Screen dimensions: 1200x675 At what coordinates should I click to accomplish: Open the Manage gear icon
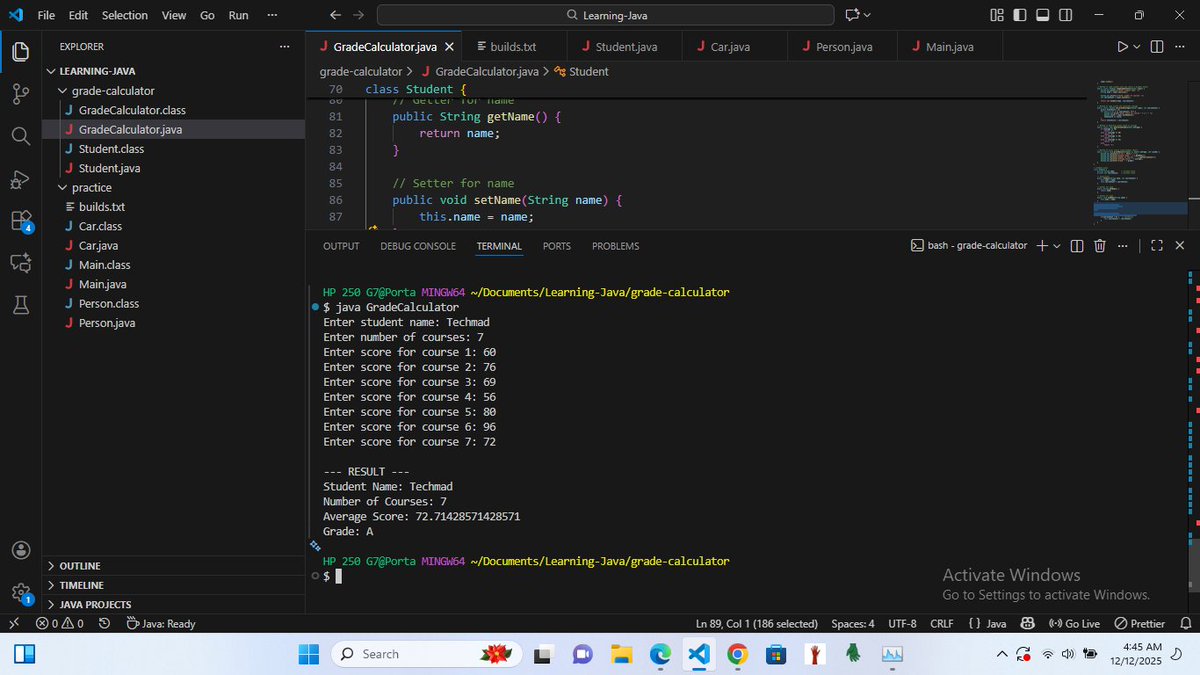click(20, 592)
